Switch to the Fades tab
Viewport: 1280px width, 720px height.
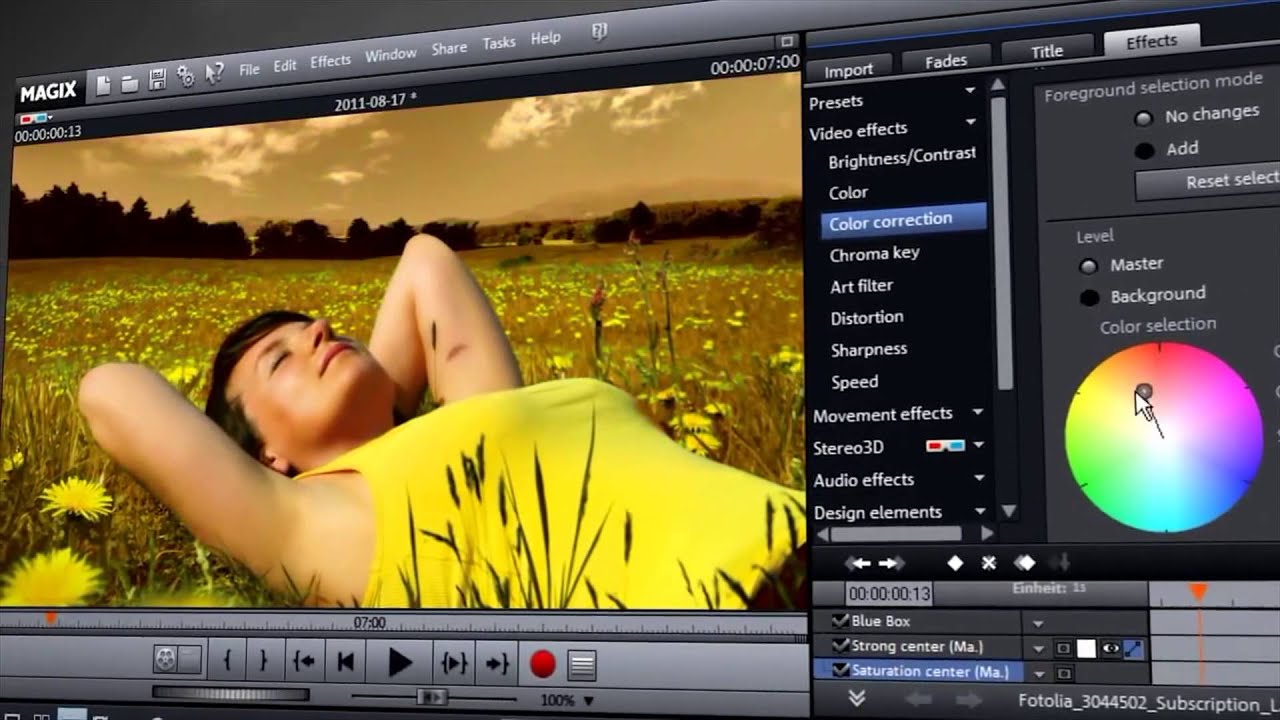945,61
